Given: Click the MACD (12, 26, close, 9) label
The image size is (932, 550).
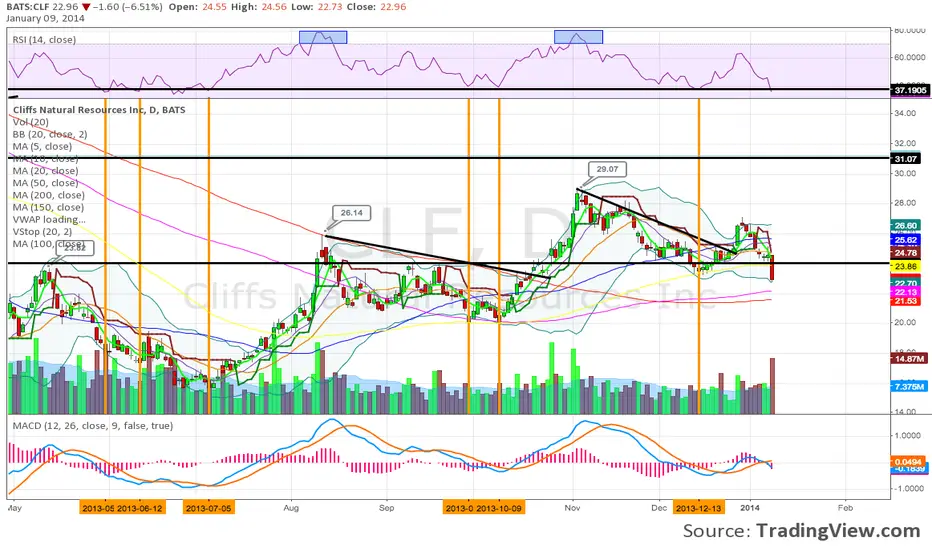Looking at the screenshot, I should tap(93, 426).
